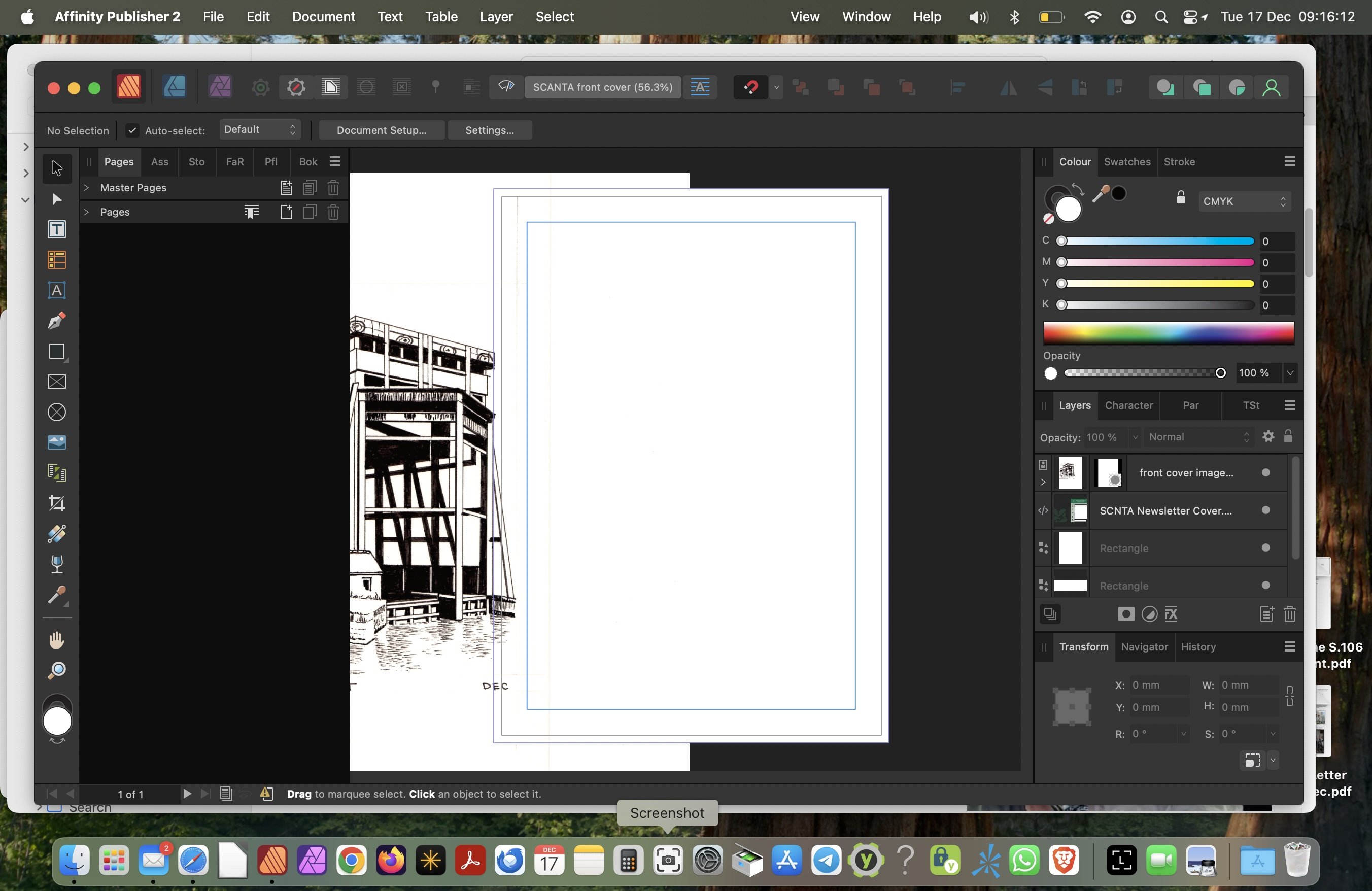Go to the next page arrow
The image size is (1372, 891).
tap(187, 794)
